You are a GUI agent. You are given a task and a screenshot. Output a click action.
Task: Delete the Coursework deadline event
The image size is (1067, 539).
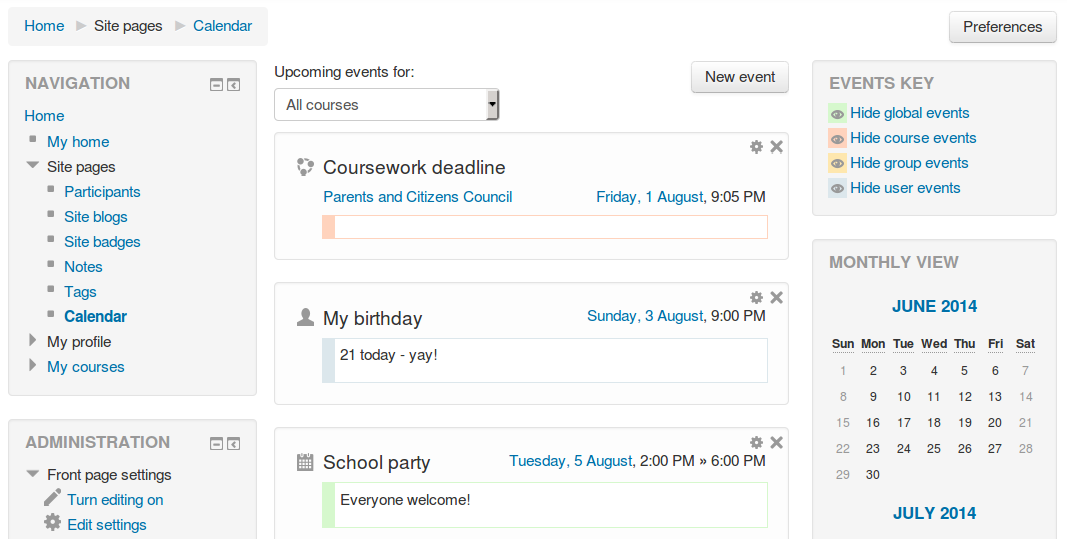click(x=776, y=147)
